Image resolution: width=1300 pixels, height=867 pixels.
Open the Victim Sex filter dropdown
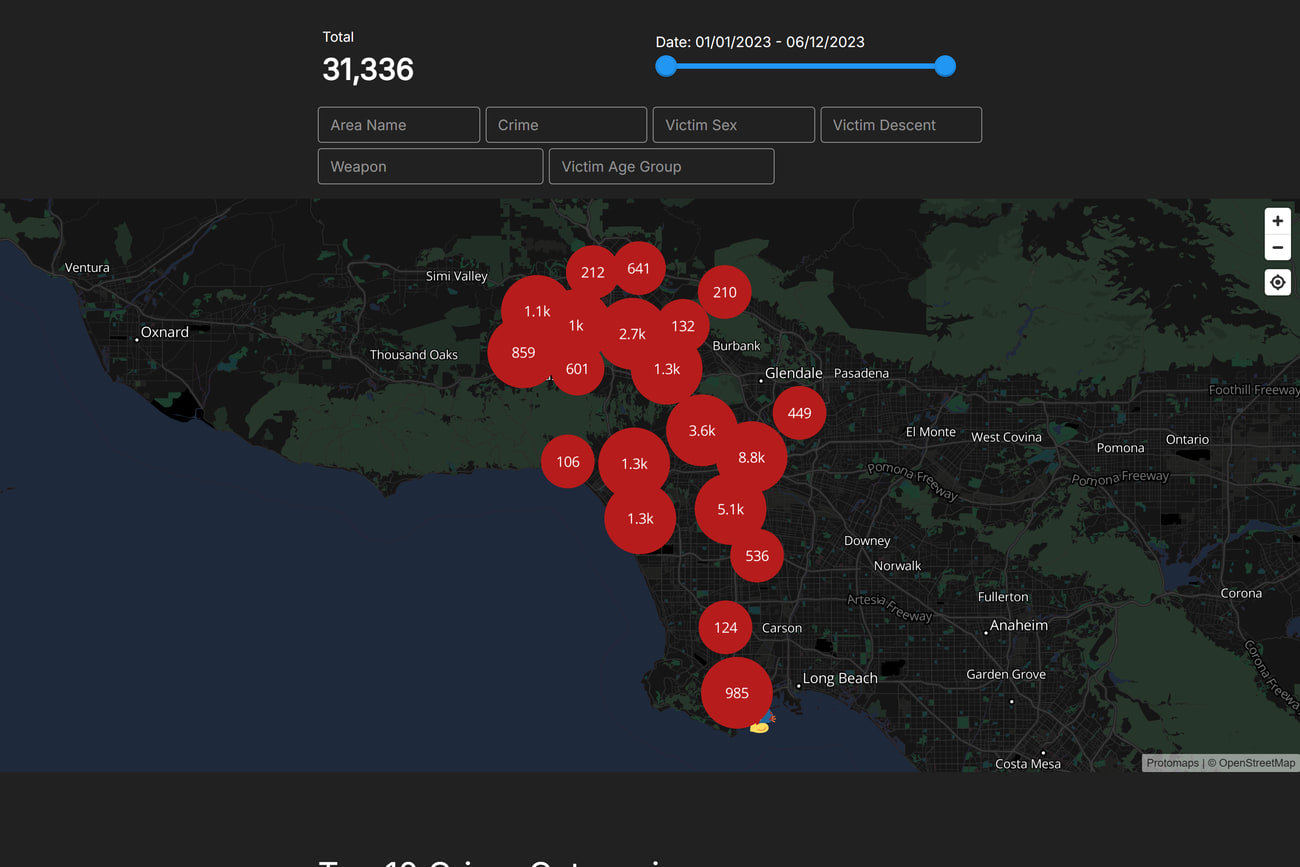pos(734,125)
